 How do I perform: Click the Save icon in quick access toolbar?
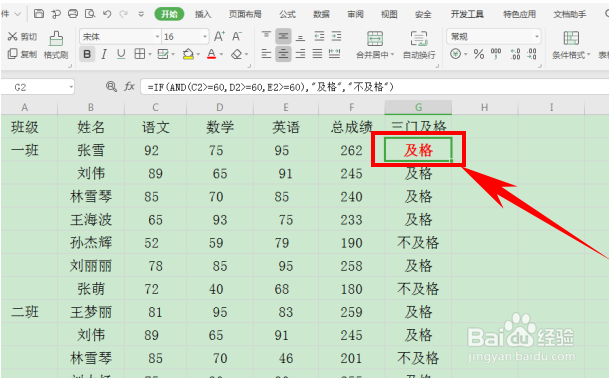(39, 14)
